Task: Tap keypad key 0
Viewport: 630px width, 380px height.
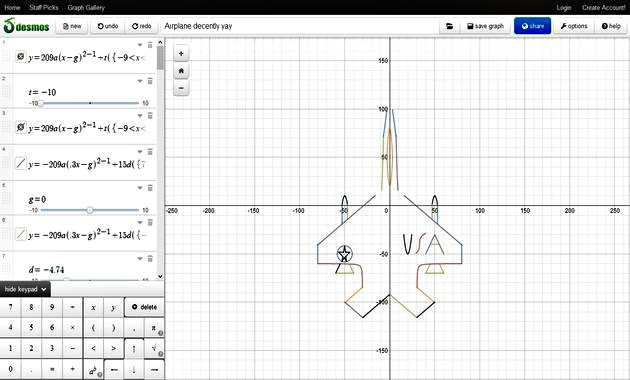Action: pos(10,370)
